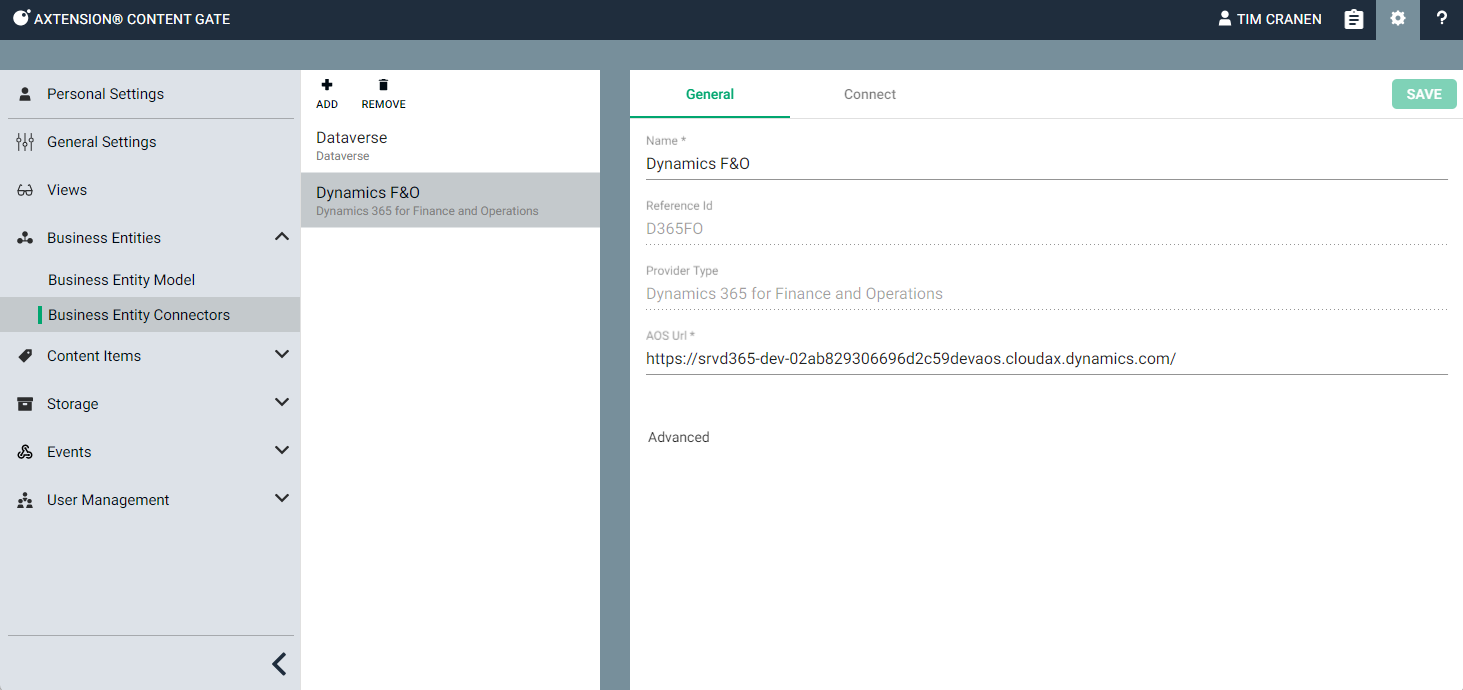Image resolution: width=1463 pixels, height=690 pixels.
Task: Open the help question mark icon
Action: coord(1441,19)
